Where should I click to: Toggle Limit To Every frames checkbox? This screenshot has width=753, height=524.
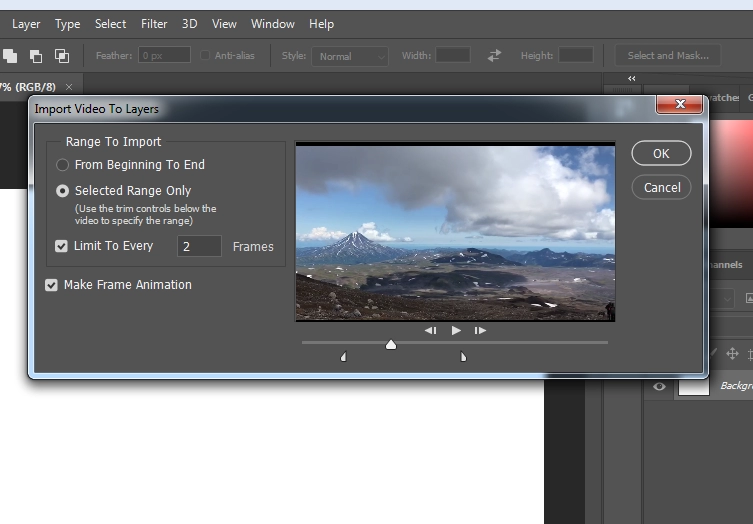tap(61, 246)
